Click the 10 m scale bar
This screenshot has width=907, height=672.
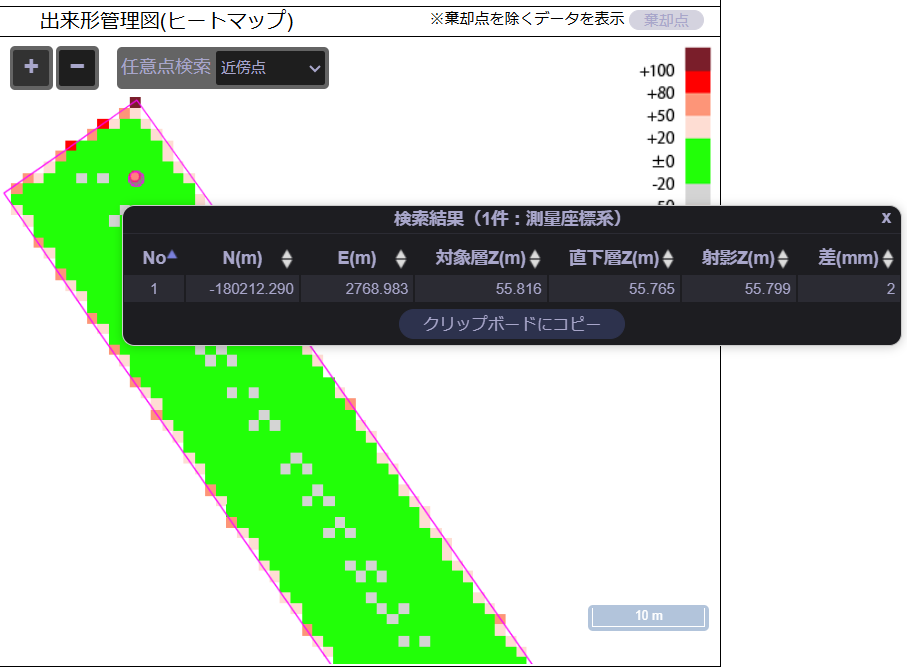(648, 617)
